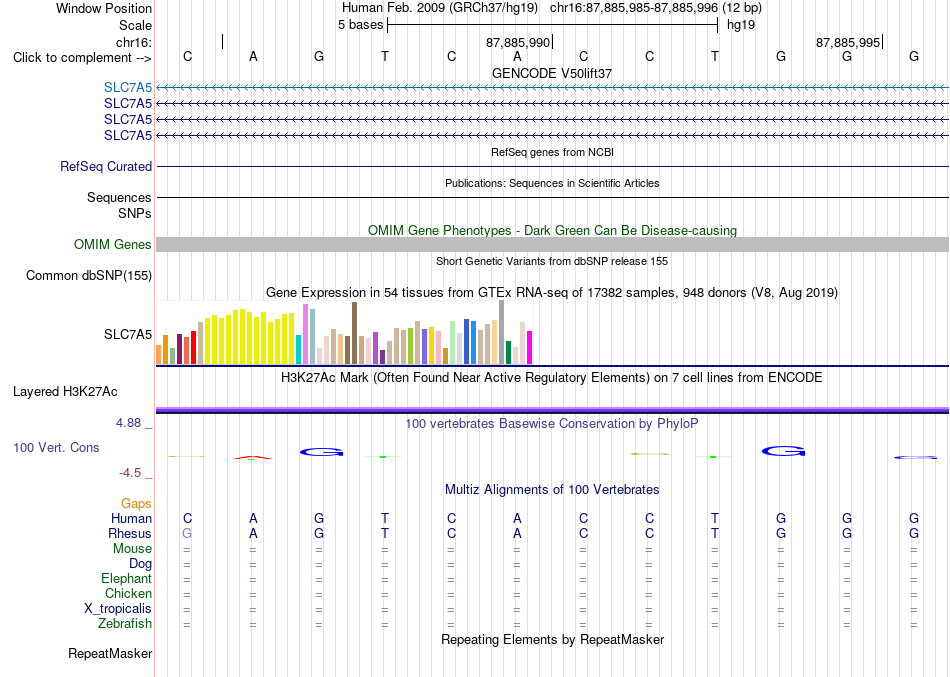
Task: Select the Common dbSNP(155) track label
Action: (x=88, y=275)
